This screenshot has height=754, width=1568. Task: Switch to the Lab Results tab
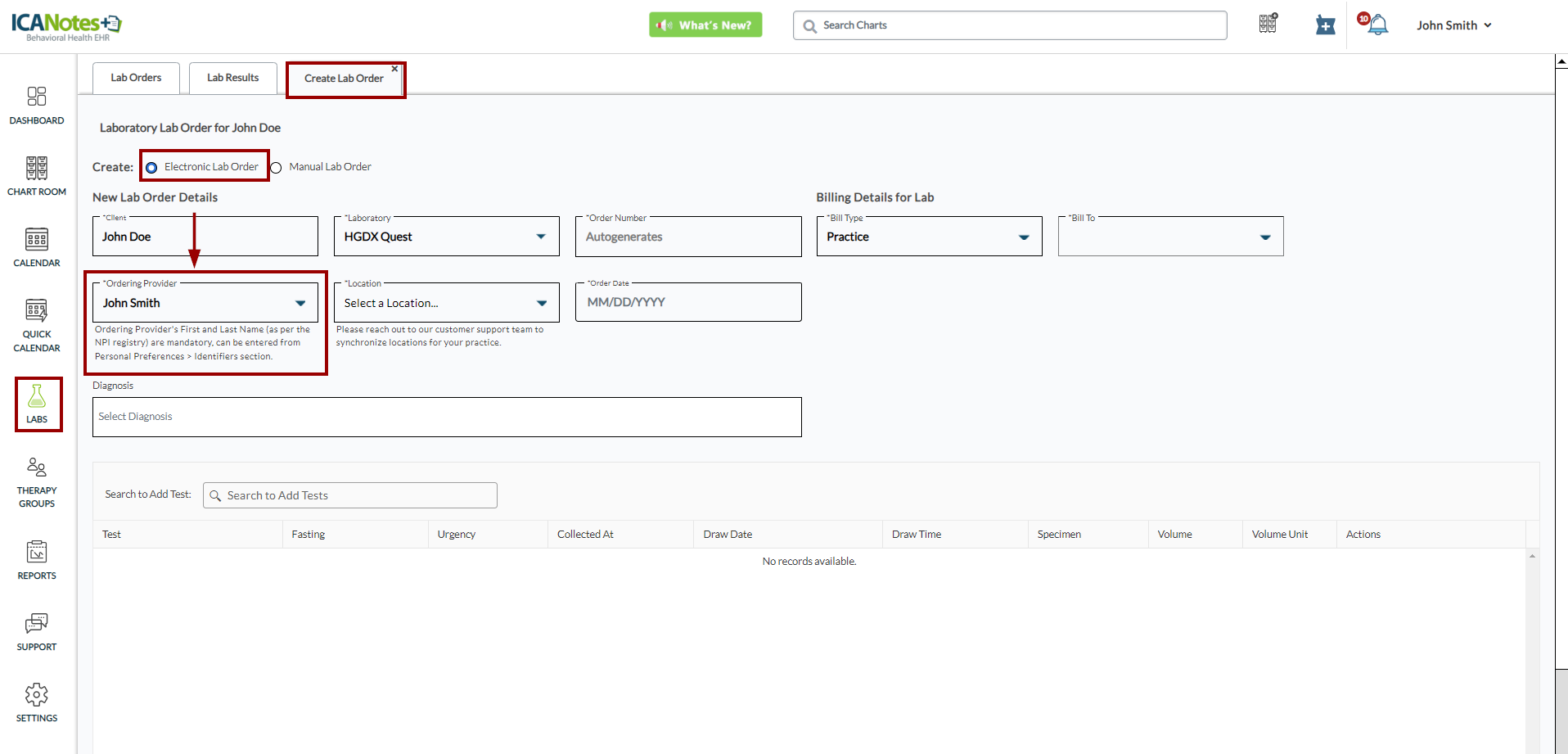232,78
